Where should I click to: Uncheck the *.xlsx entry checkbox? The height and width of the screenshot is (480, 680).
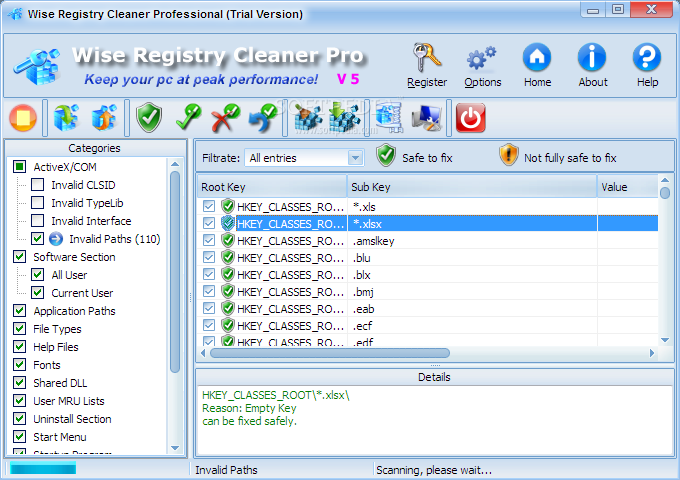pos(209,223)
